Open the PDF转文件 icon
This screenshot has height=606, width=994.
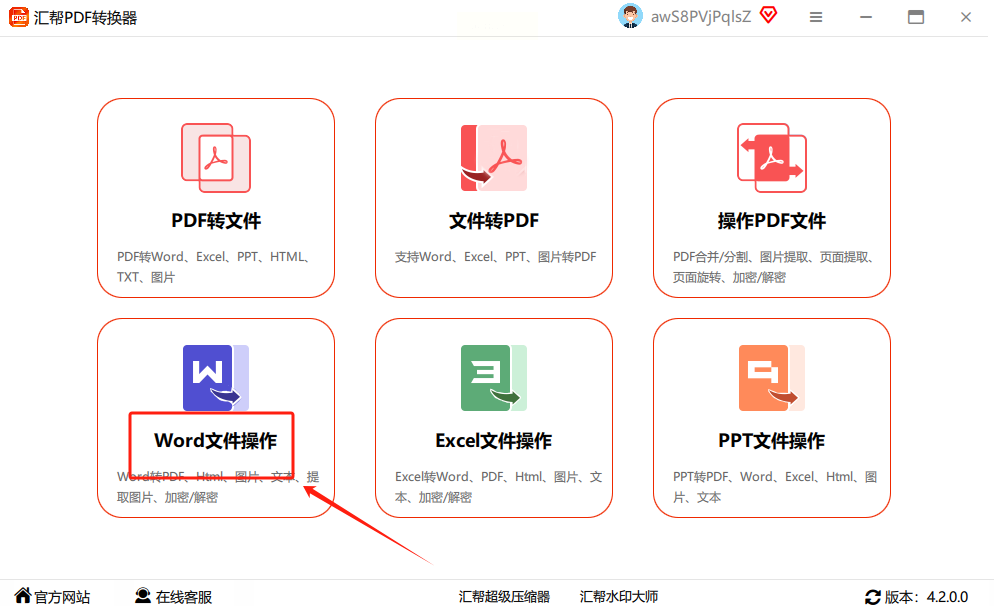[x=216, y=158]
